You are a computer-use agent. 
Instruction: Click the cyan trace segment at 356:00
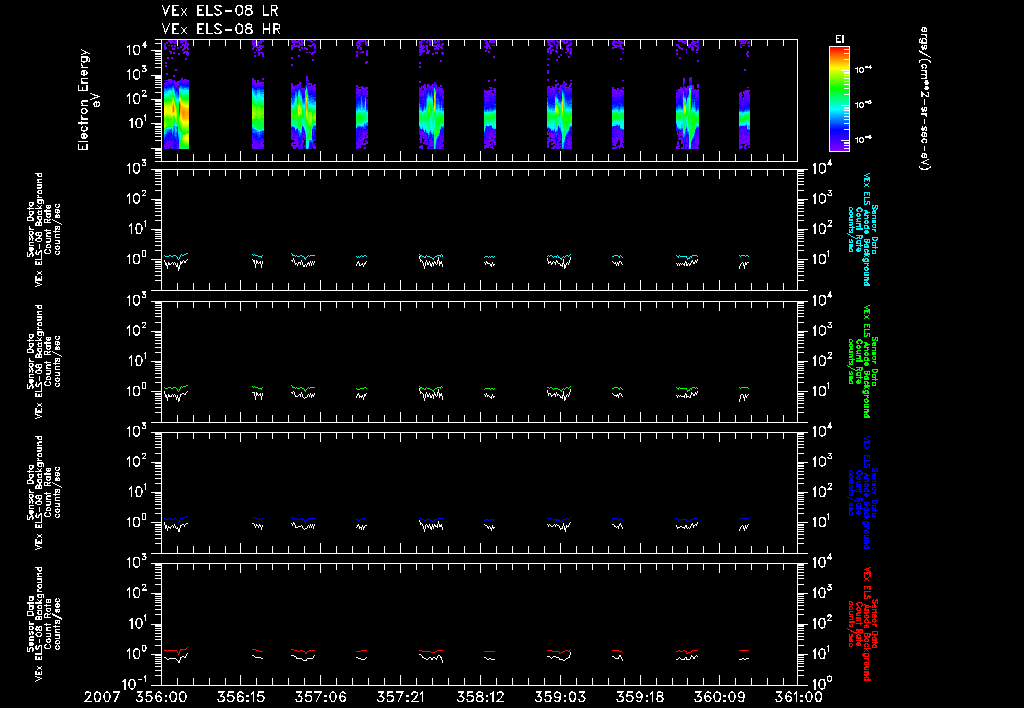(176, 255)
